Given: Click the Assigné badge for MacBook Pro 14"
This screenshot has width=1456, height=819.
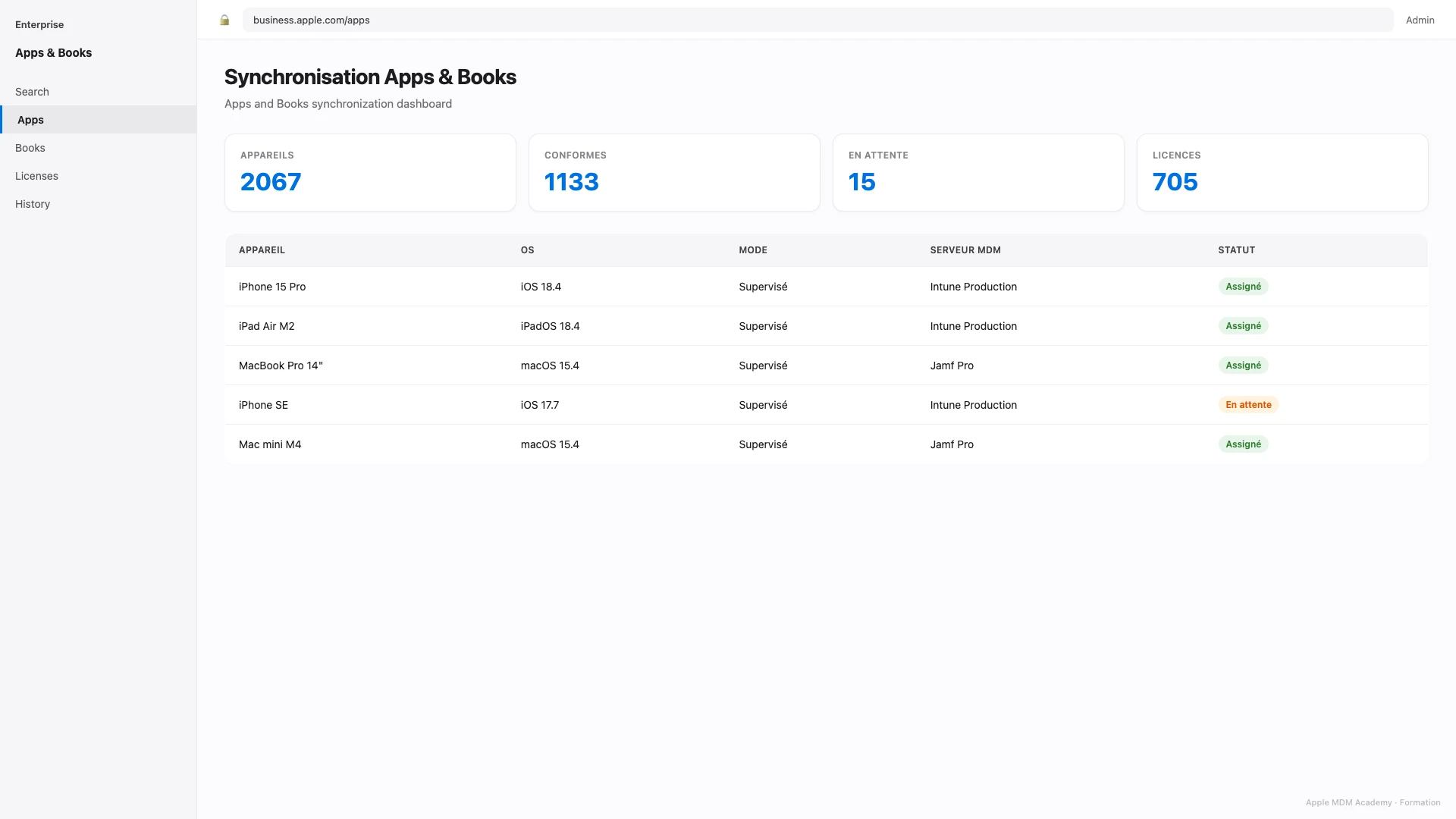Looking at the screenshot, I should (1243, 366).
